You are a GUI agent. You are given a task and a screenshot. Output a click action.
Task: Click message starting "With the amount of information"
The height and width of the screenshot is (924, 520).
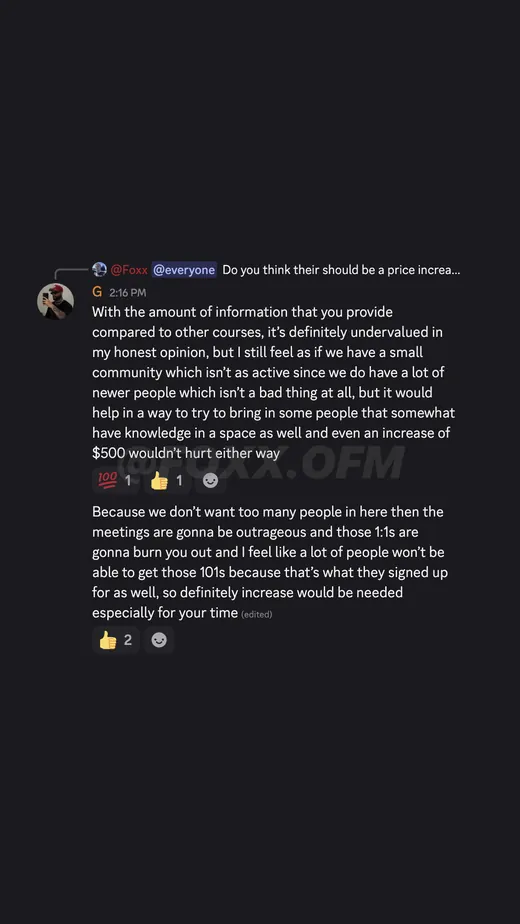274,382
